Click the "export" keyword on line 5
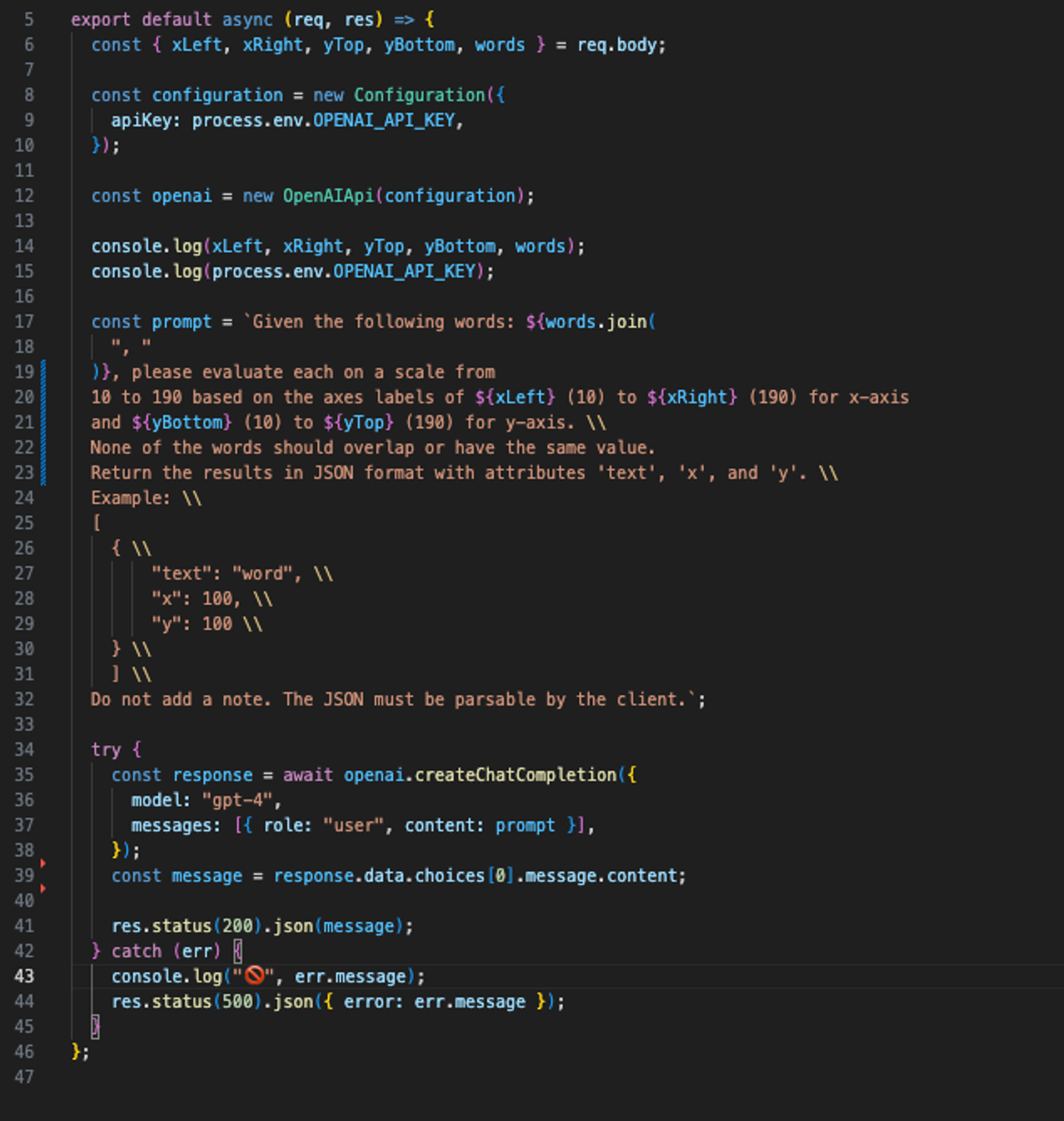This screenshot has width=1064, height=1121. tap(101, 20)
